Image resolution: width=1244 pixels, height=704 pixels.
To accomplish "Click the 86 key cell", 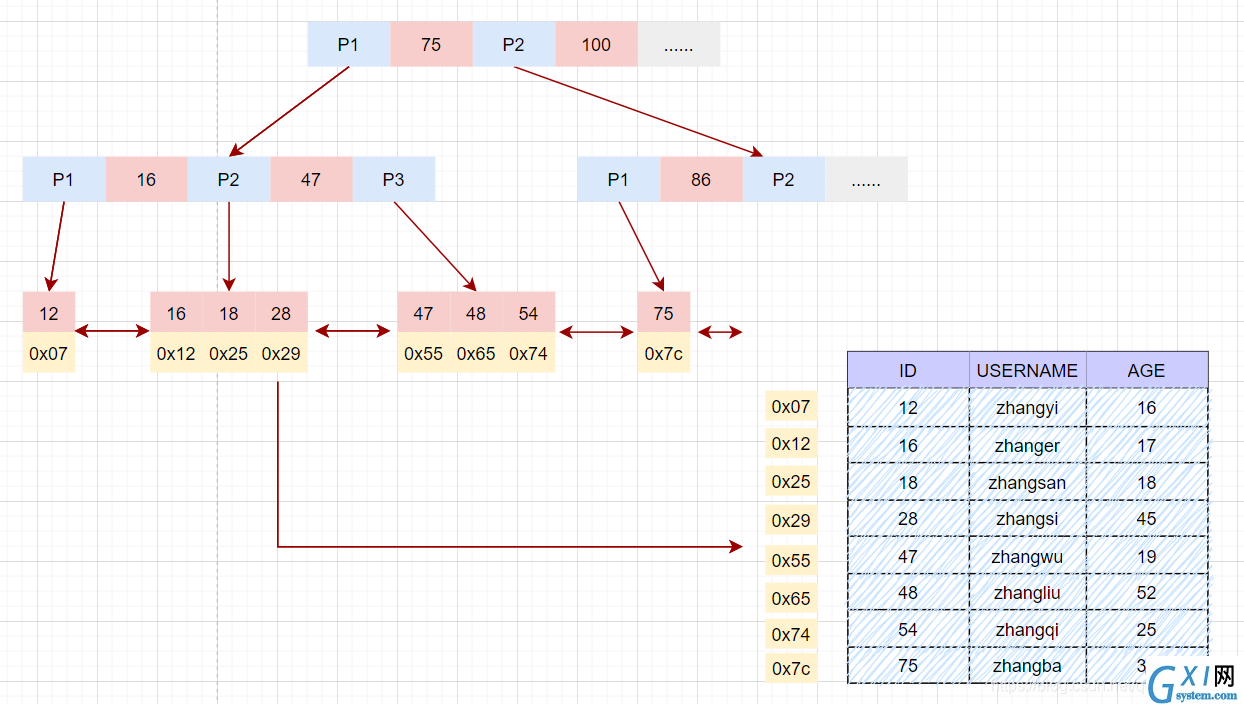I will click(x=701, y=179).
